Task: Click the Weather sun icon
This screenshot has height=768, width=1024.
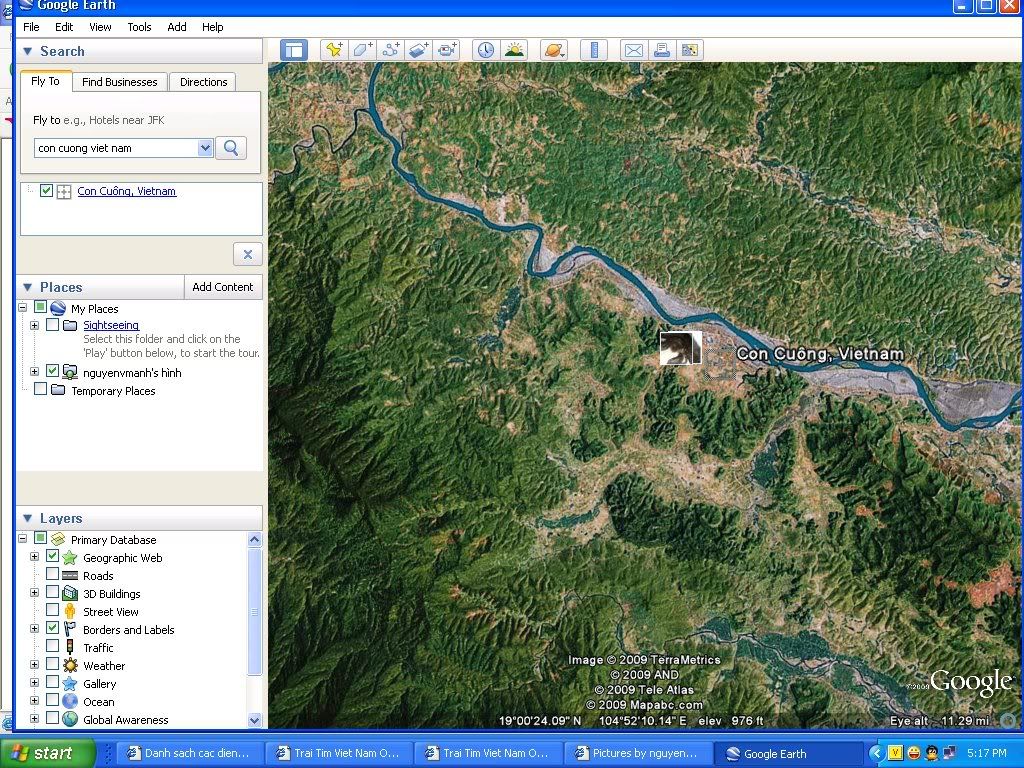Action: point(70,665)
